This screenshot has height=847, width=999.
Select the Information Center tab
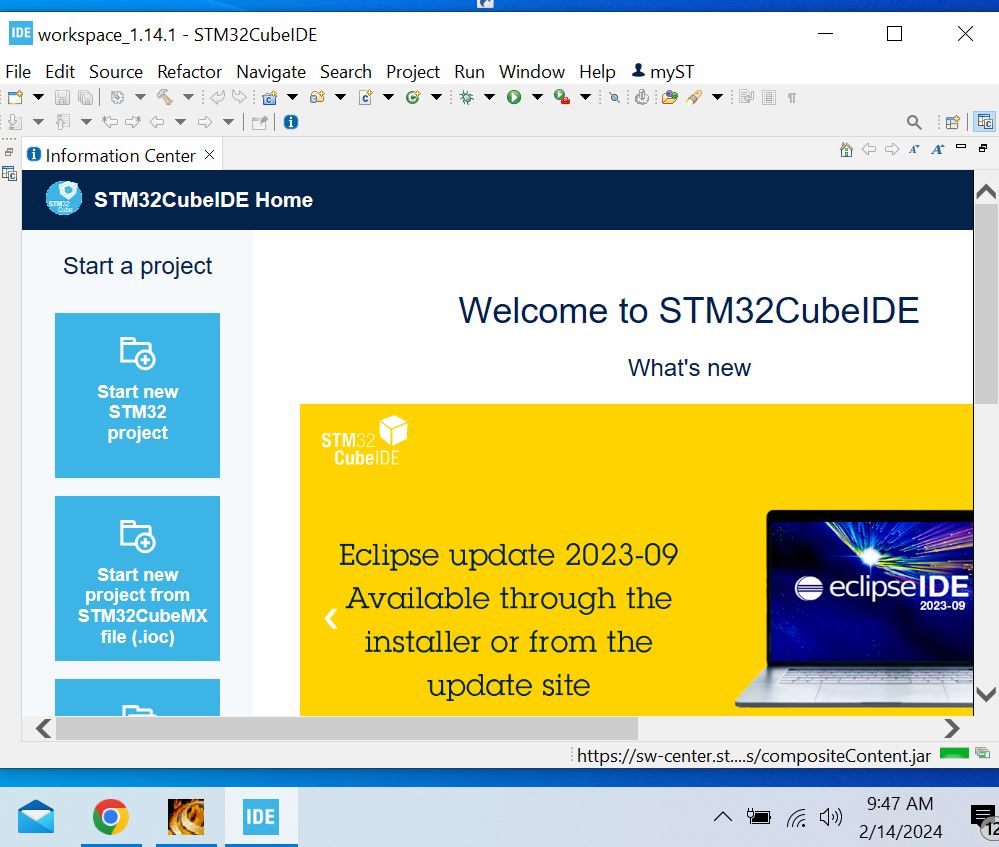tap(120, 156)
